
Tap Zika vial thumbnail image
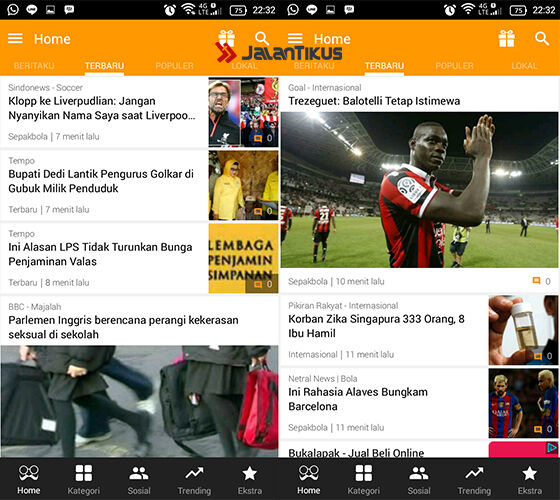tap(523, 330)
